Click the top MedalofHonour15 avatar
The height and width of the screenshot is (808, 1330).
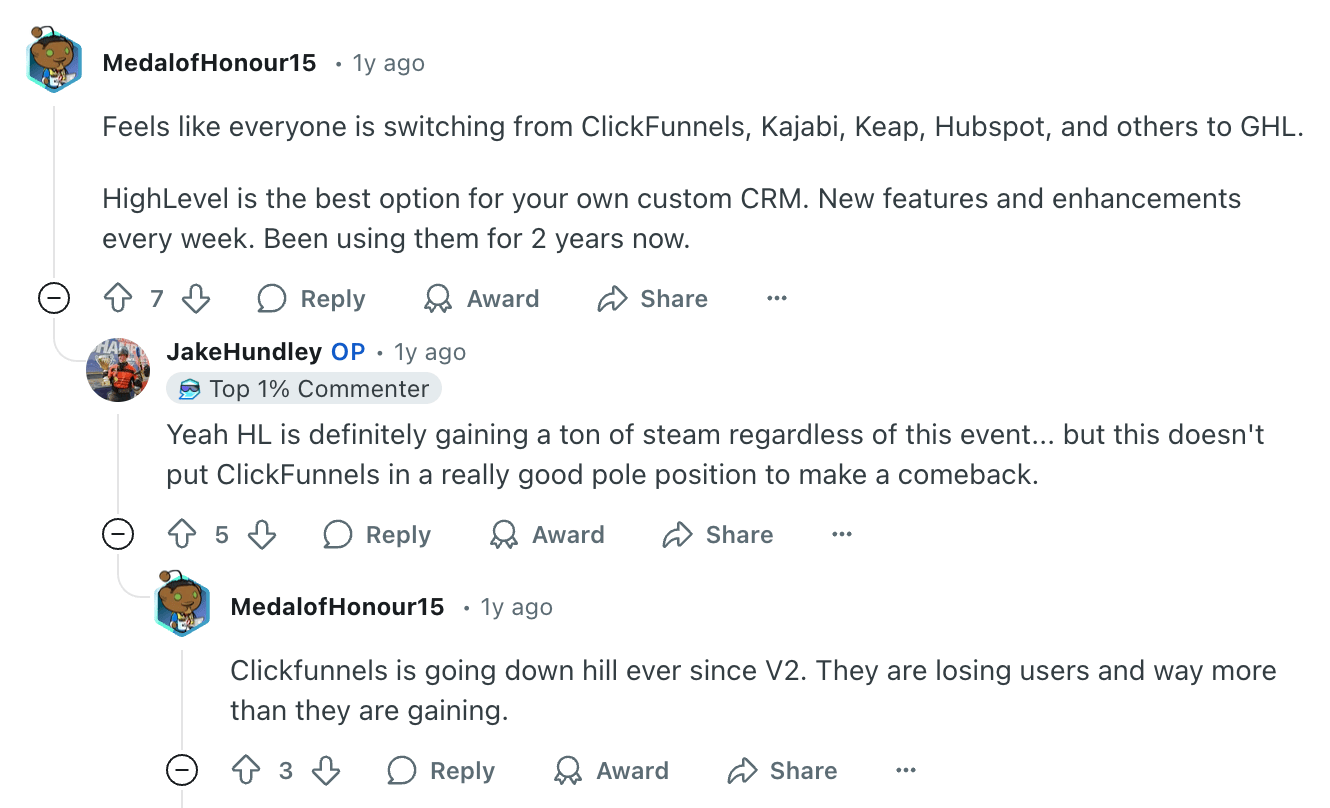(54, 63)
